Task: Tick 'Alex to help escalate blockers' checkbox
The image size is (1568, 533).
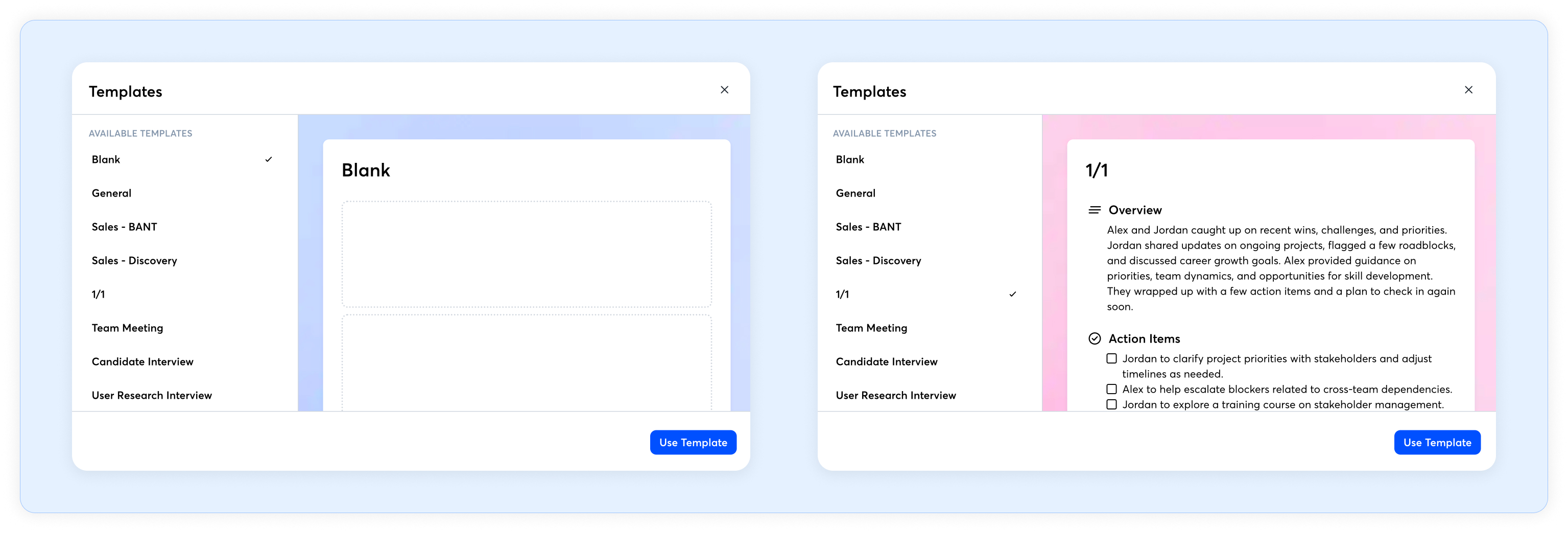Action: coord(1111,390)
